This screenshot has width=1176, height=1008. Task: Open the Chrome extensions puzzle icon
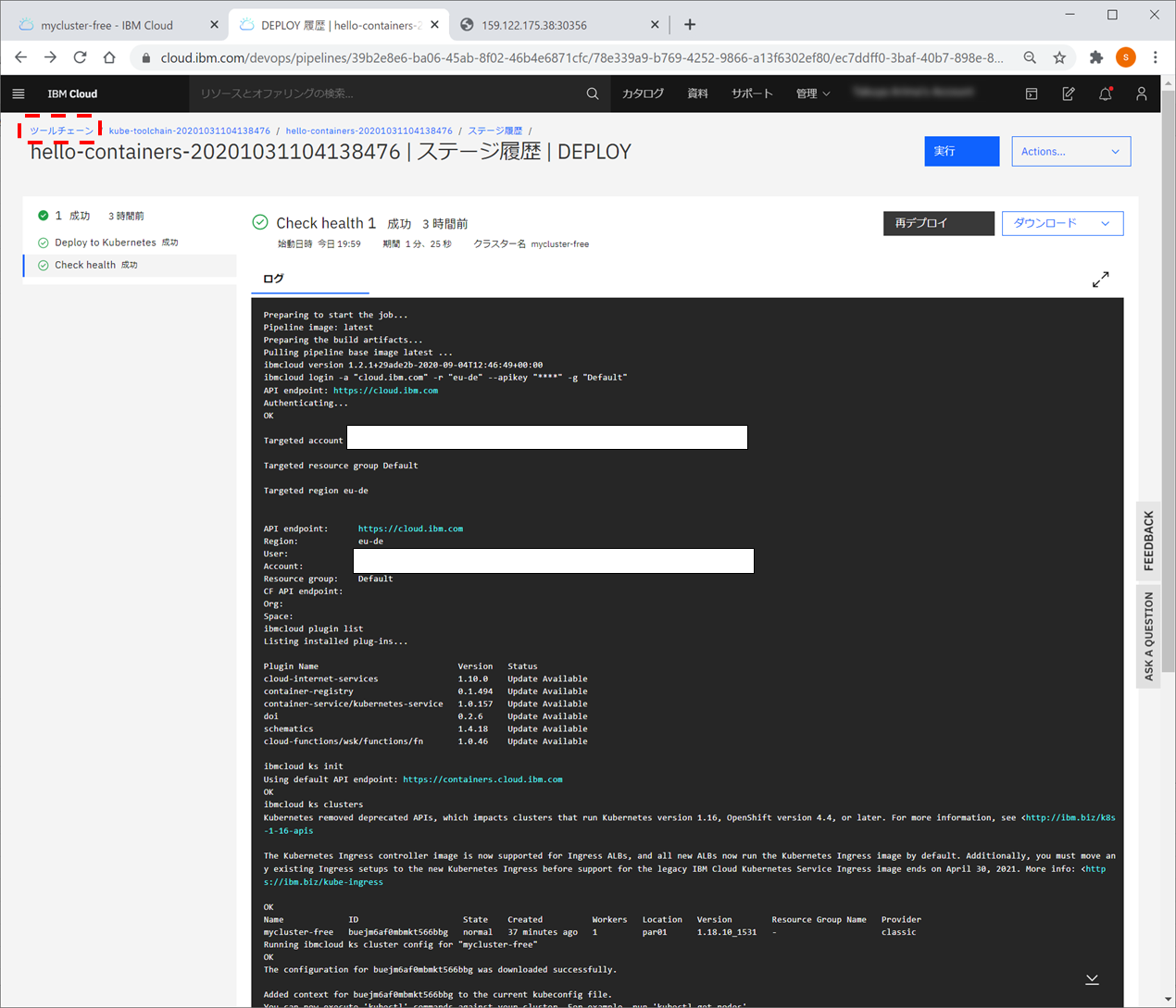point(1096,57)
